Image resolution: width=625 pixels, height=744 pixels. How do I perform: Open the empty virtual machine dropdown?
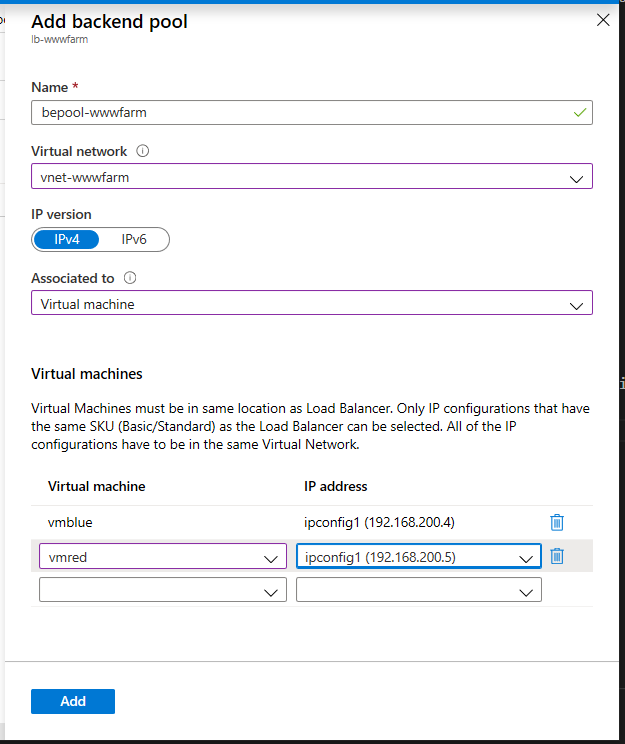[x=162, y=591]
